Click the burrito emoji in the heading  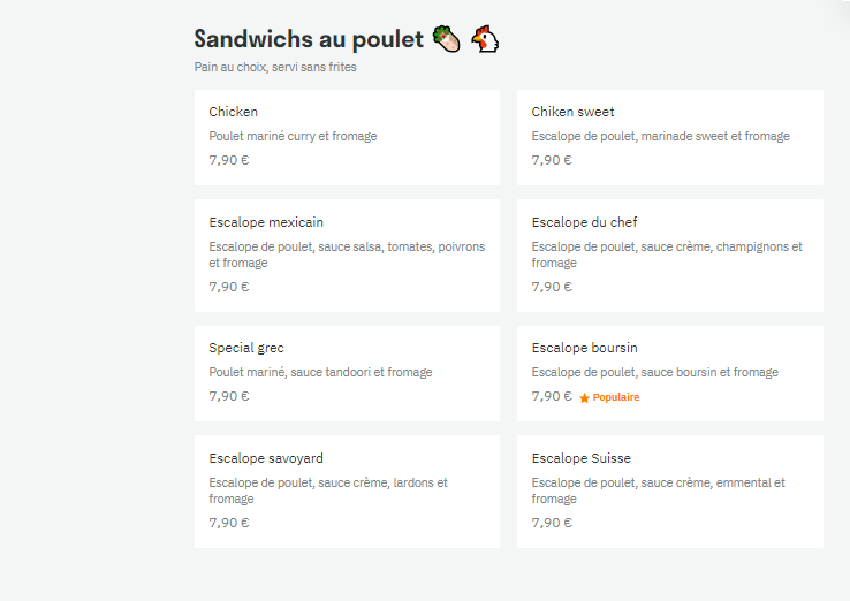(x=446, y=39)
